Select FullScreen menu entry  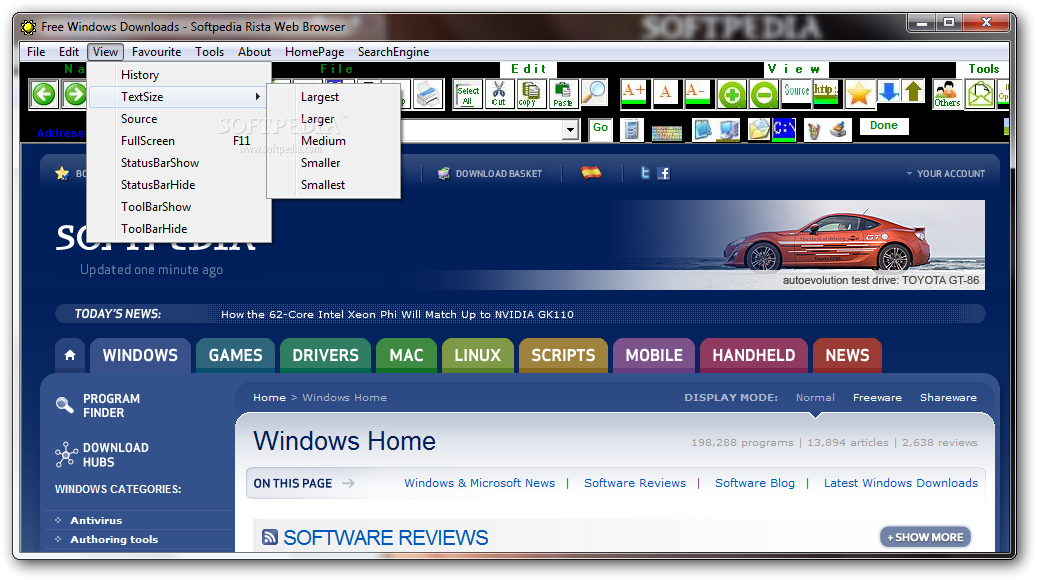click(x=179, y=141)
